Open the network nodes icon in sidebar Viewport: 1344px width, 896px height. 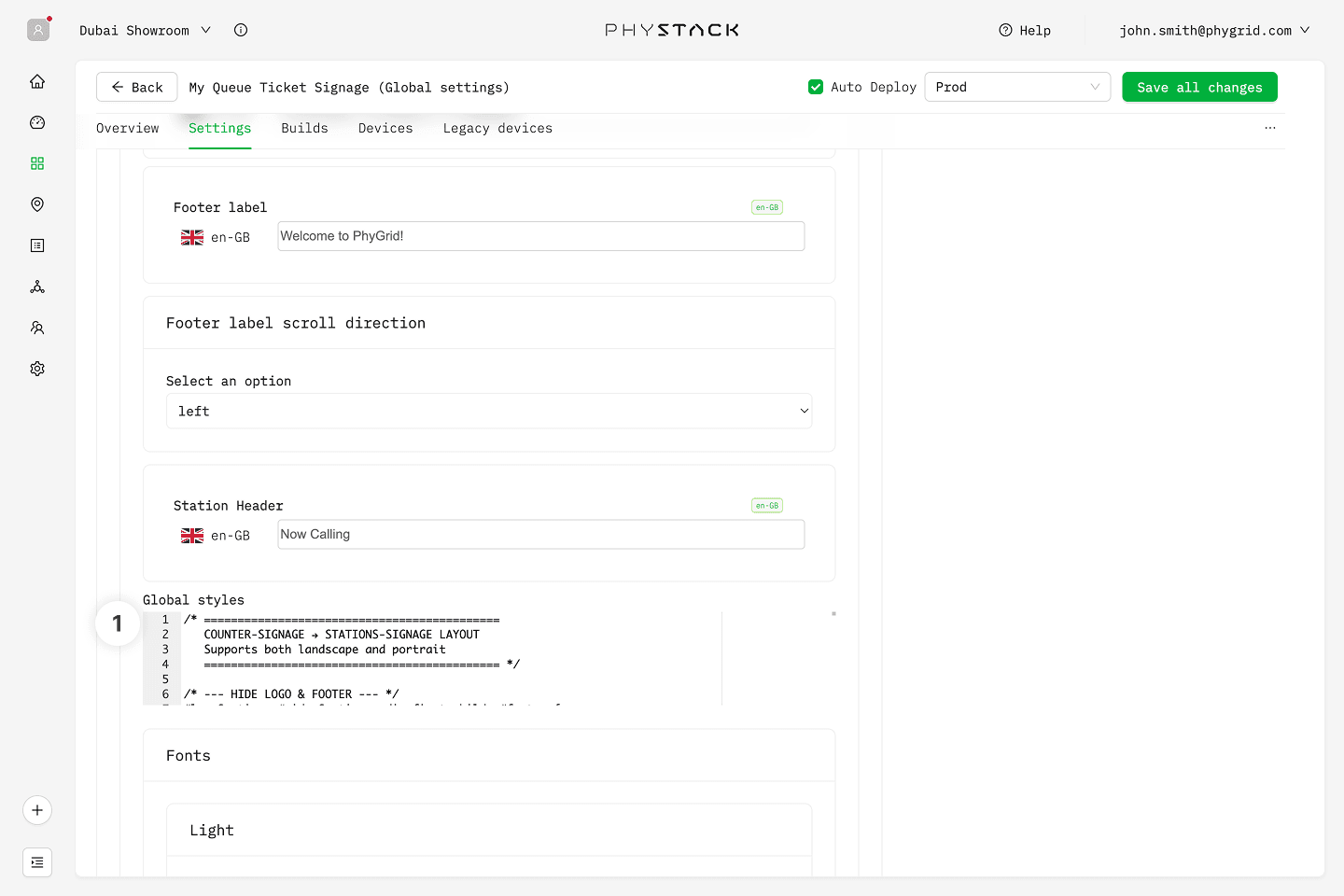[37, 287]
